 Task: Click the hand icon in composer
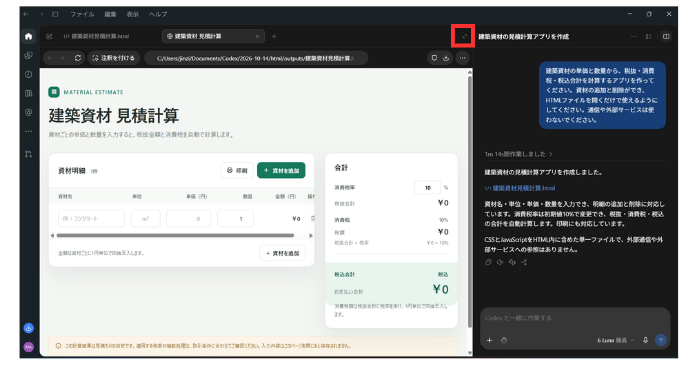[504, 341]
